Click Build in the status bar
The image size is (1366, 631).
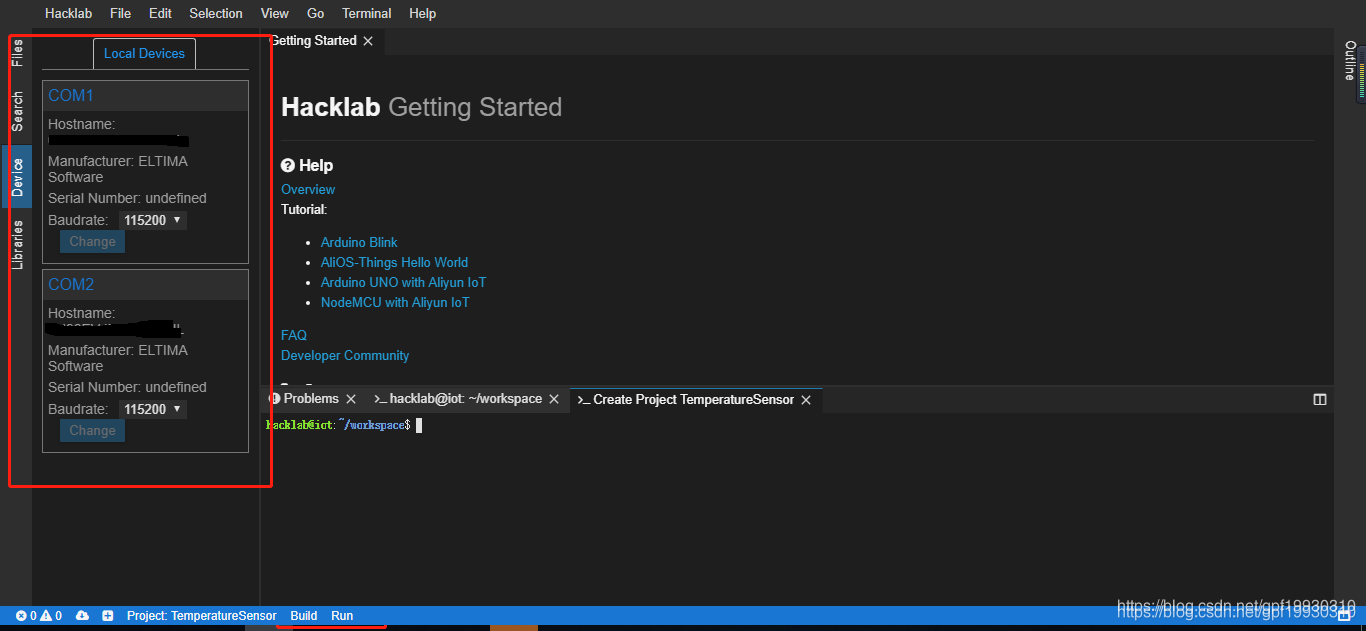click(x=304, y=616)
